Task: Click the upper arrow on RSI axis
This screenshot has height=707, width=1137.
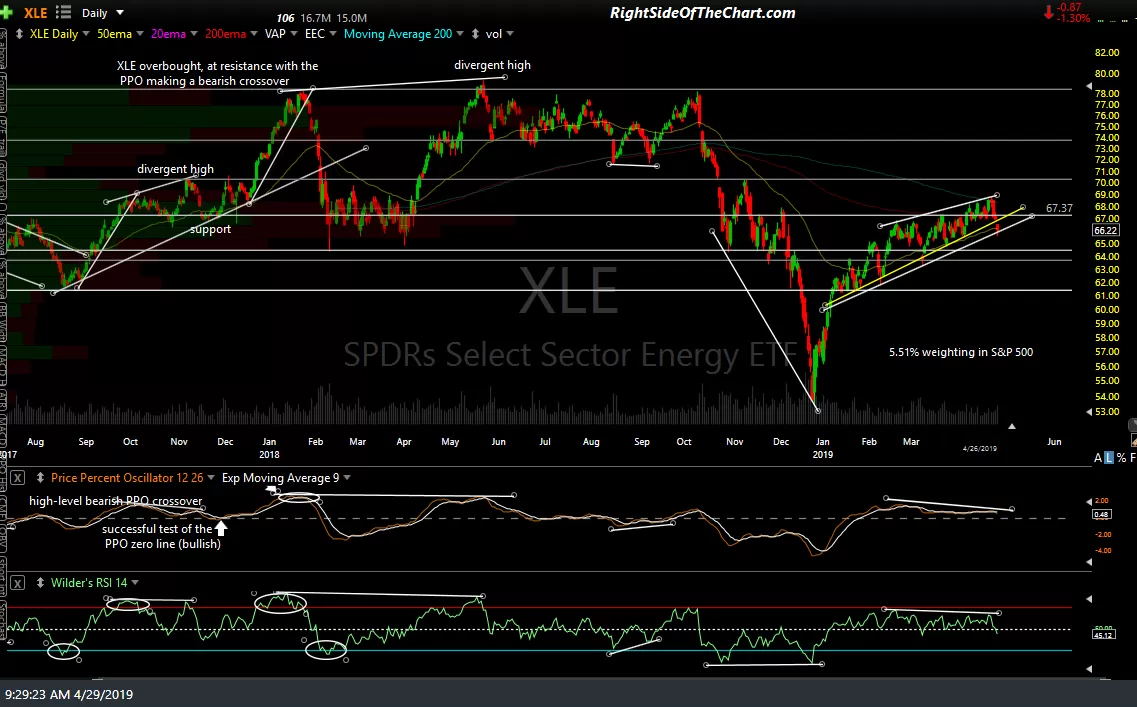Action: coord(1088,599)
